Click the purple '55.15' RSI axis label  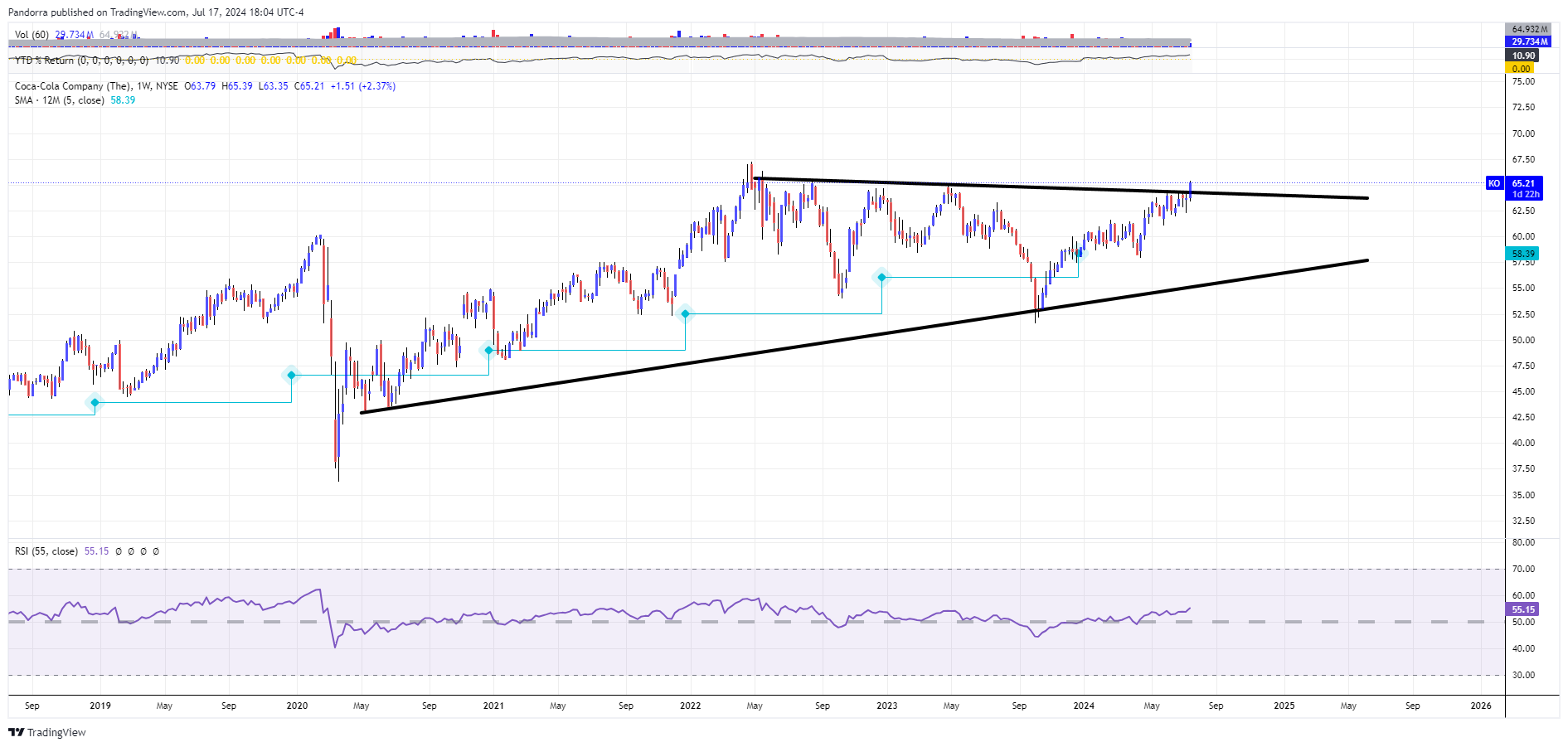pos(1523,609)
